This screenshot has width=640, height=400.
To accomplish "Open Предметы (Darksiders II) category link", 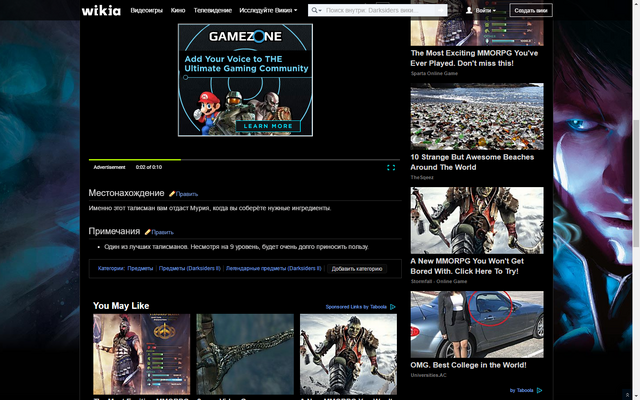I will tap(189, 269).
